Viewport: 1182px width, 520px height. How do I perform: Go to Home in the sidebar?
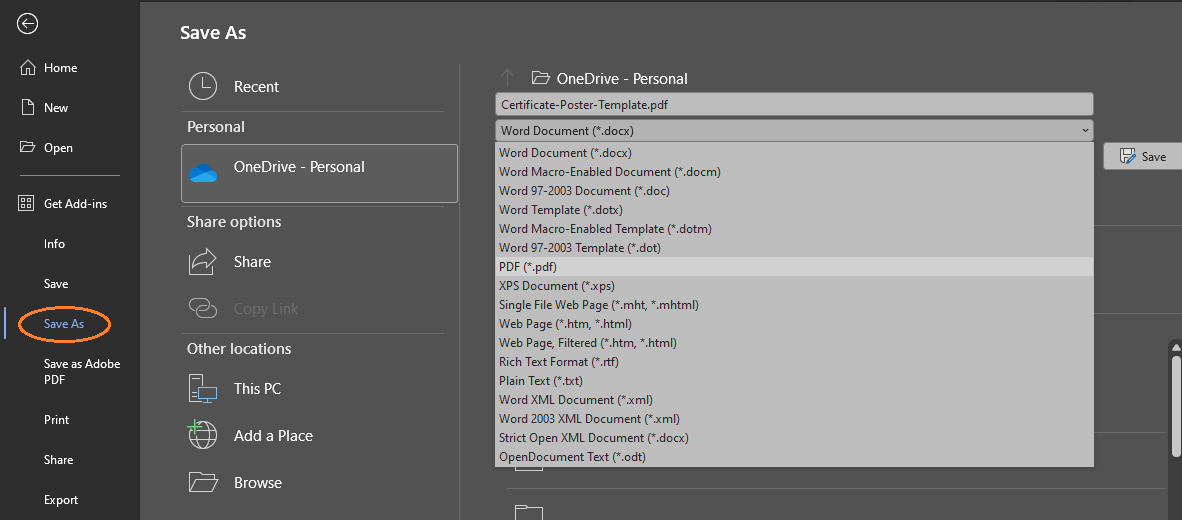[x=60, y=68]
